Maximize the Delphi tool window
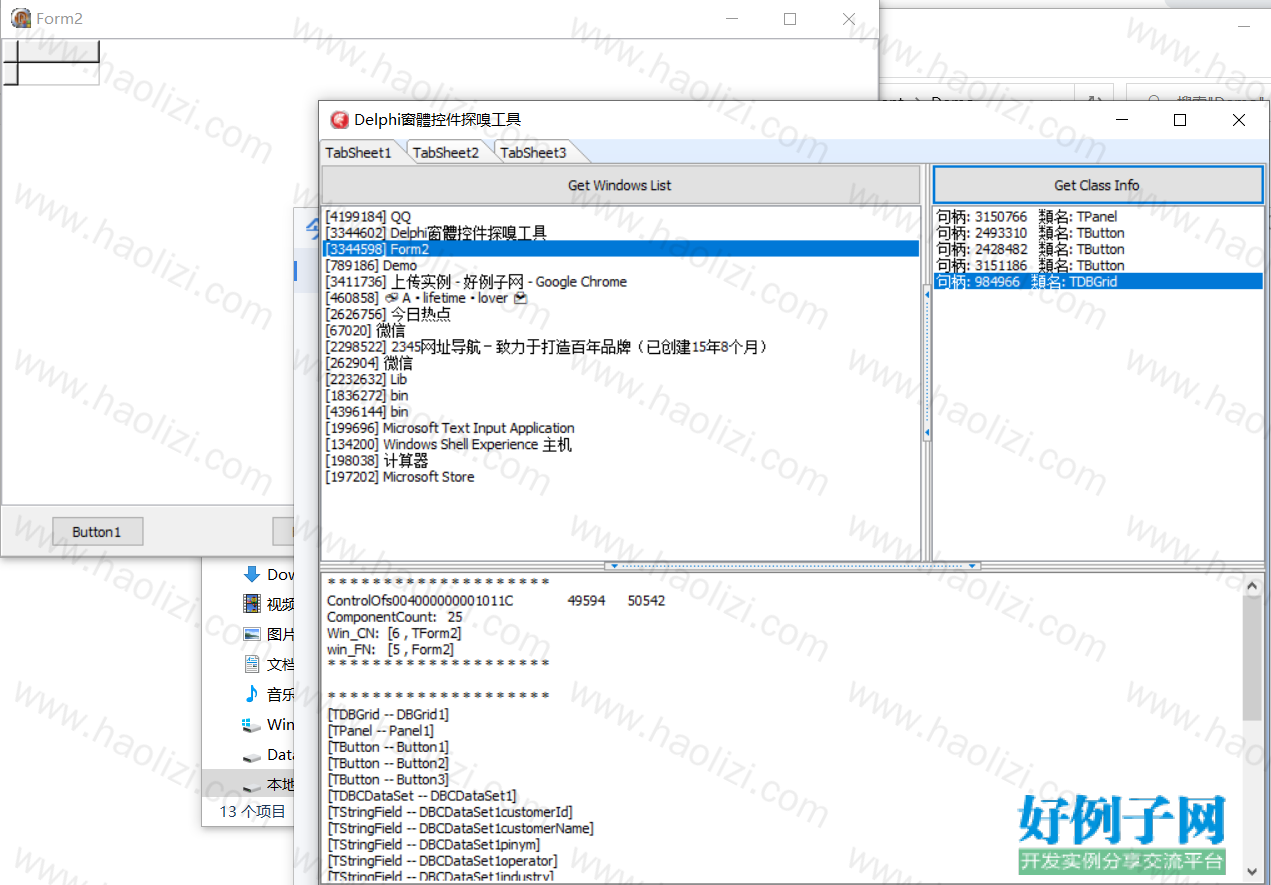 click(x=1180, y=120)
